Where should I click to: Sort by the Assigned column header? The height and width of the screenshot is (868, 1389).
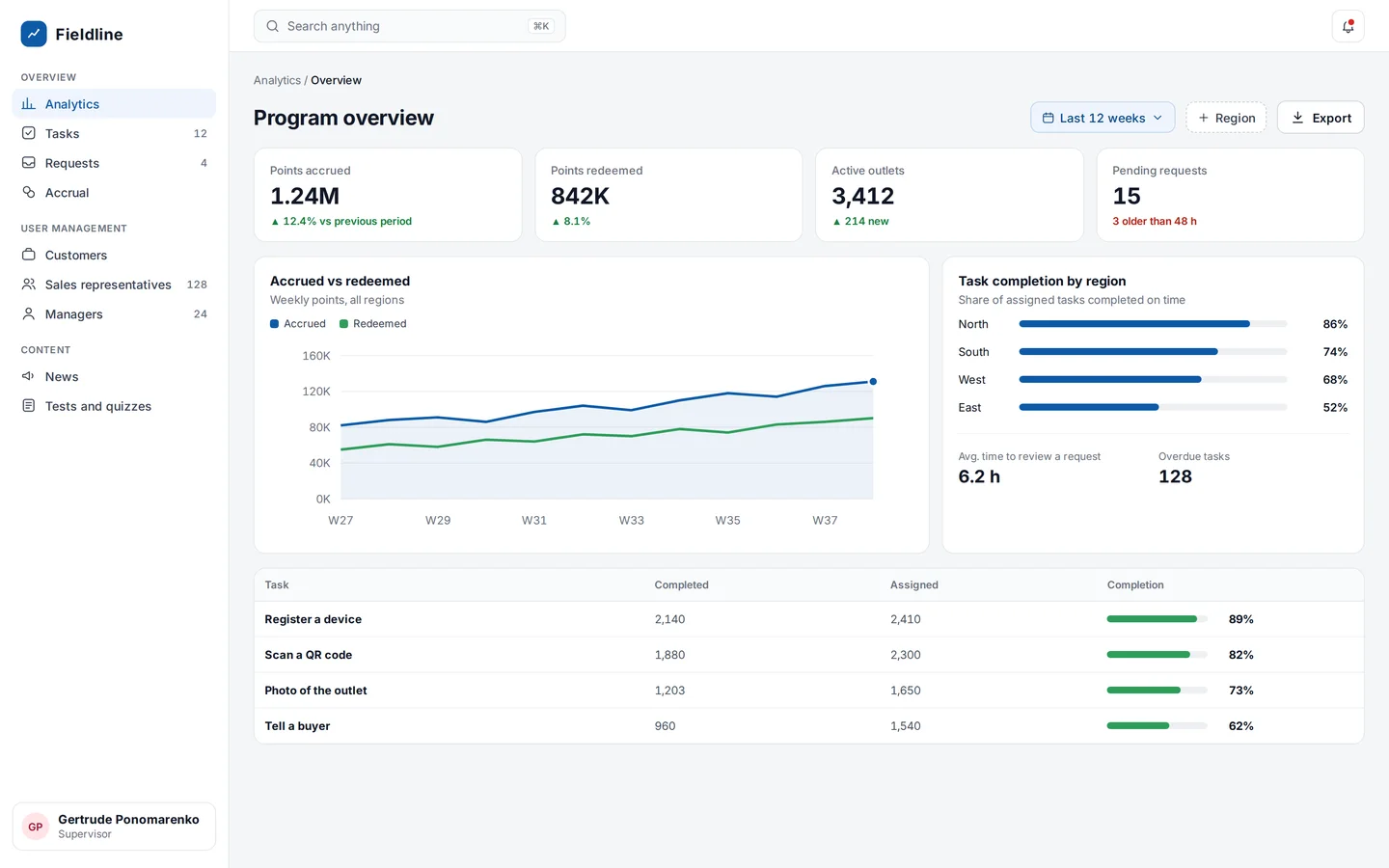913,585
